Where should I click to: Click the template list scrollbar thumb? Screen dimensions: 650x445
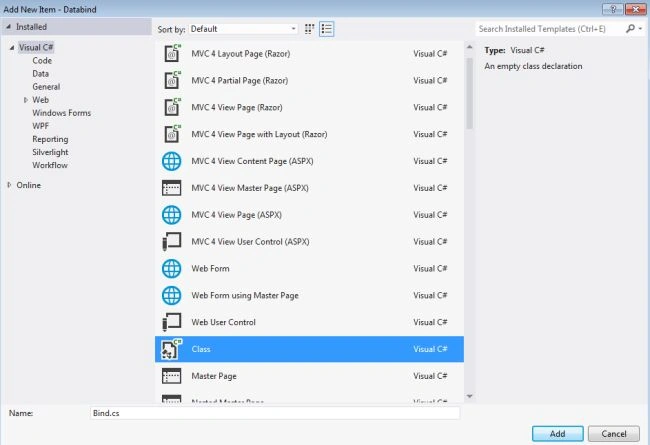tap(469, 93)
